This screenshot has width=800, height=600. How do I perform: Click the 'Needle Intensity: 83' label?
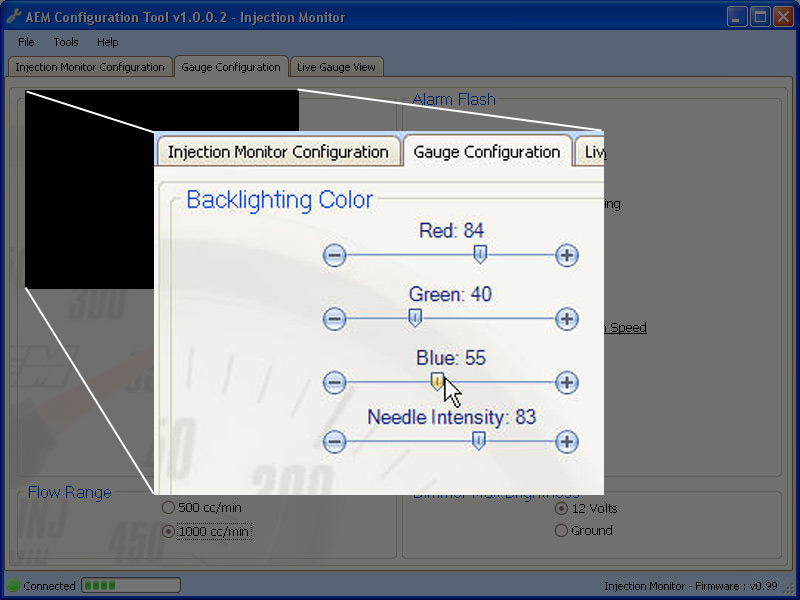[x=452, y=417]
